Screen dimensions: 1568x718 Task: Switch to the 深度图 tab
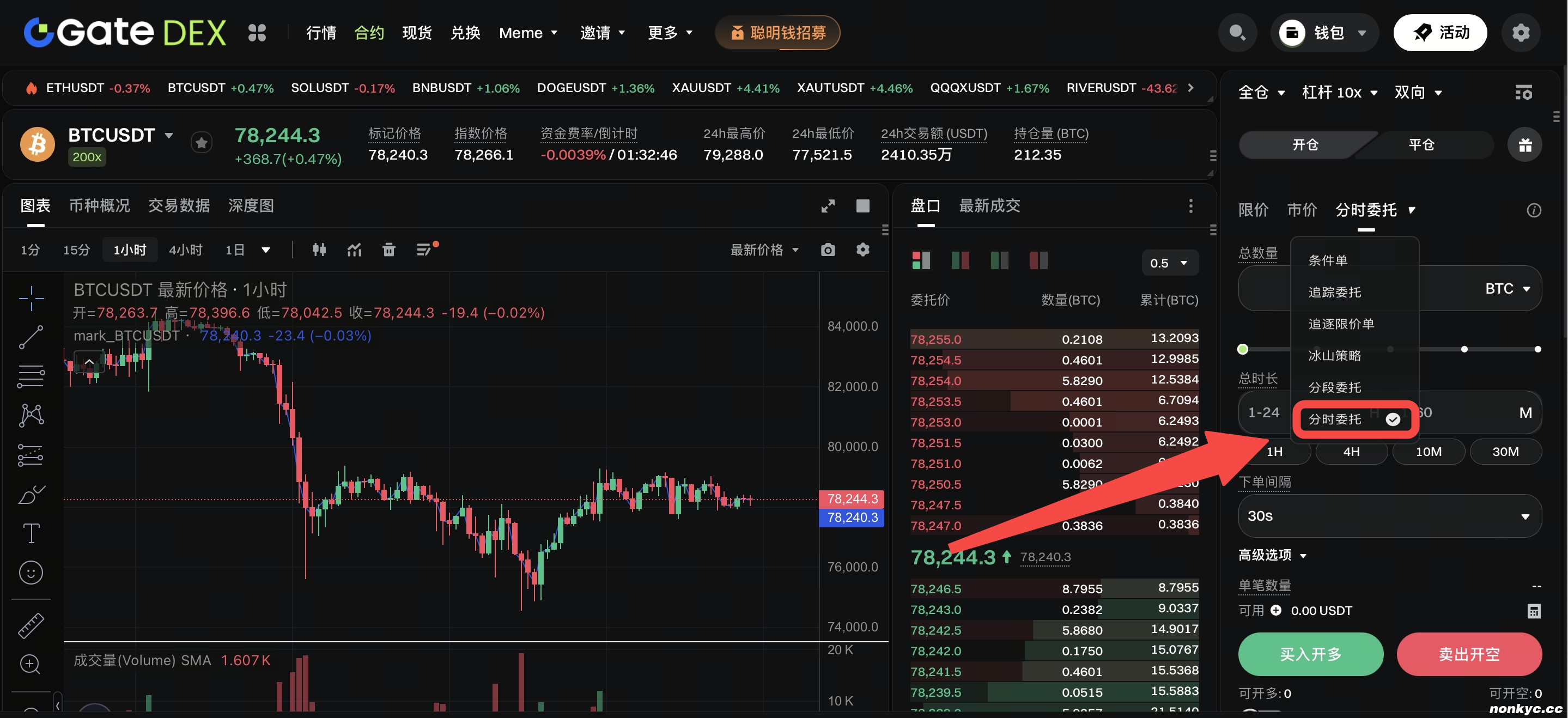pos(251,206)
